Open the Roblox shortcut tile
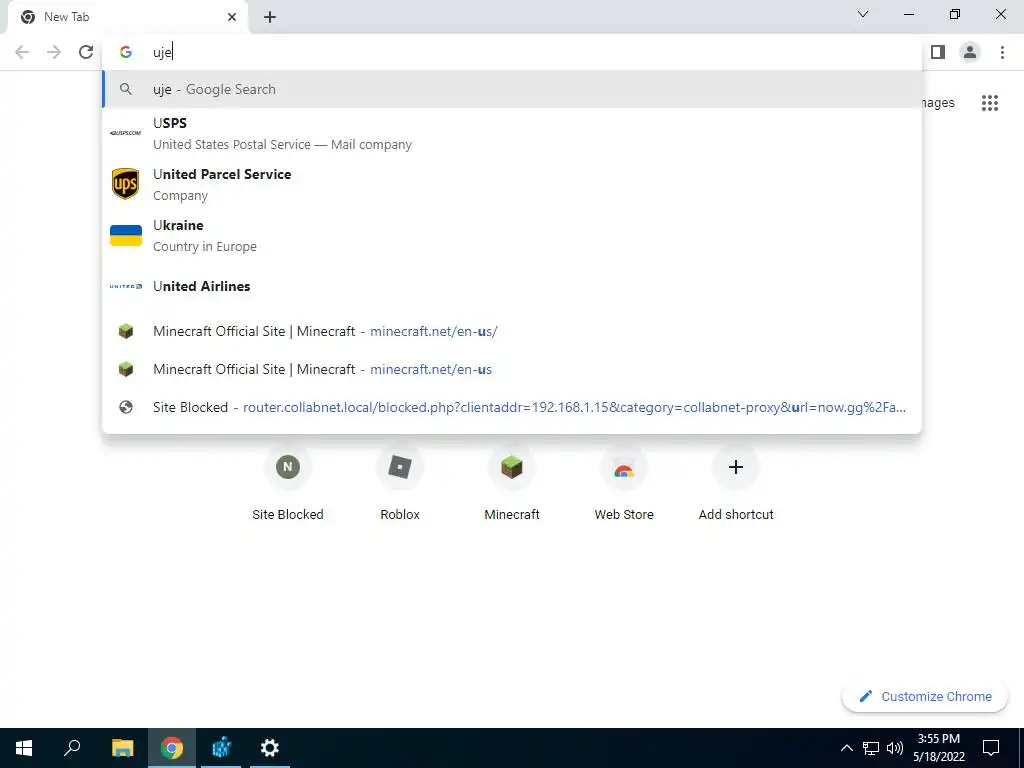This screenshot has height=768, width=1024. (400, 483)
